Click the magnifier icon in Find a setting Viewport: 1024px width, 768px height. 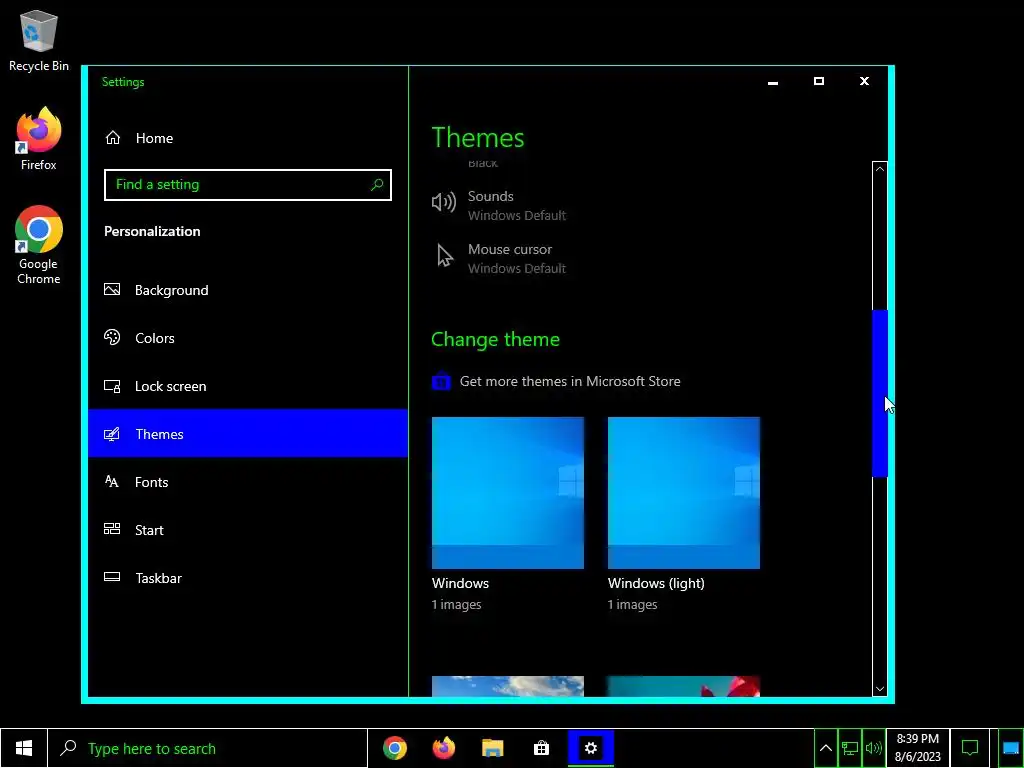pos(377,185)
